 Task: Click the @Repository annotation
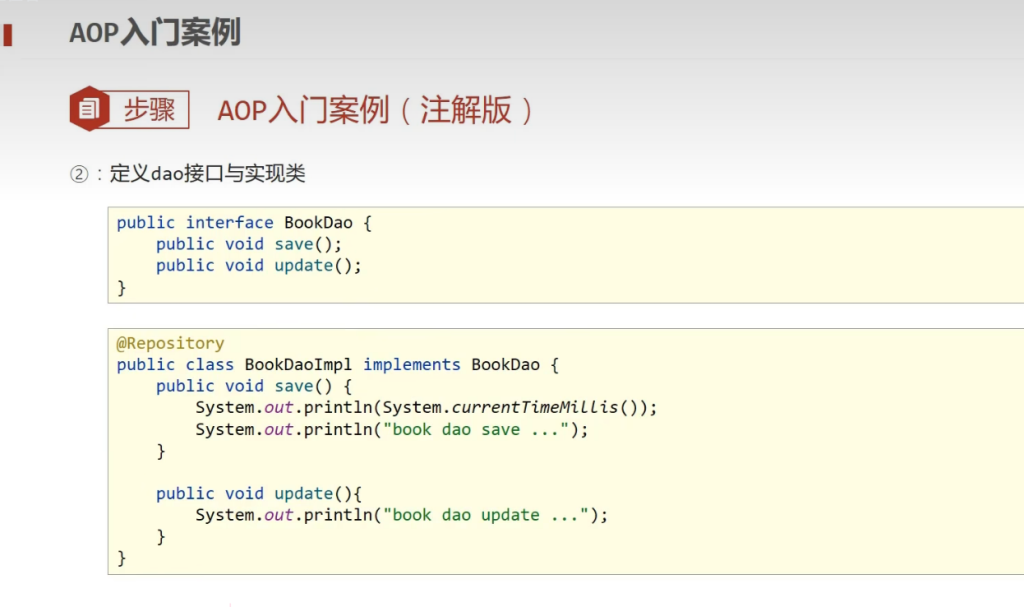pyautogui.click(x=170, y=344)
